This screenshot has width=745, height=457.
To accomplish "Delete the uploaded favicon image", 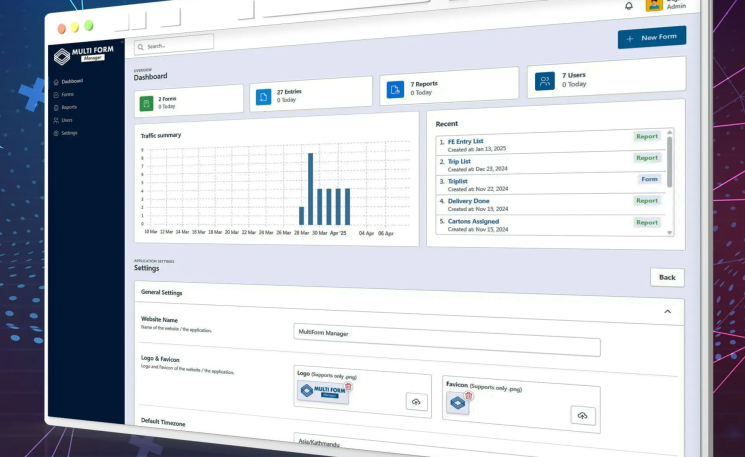I will (x=468, y=396).
